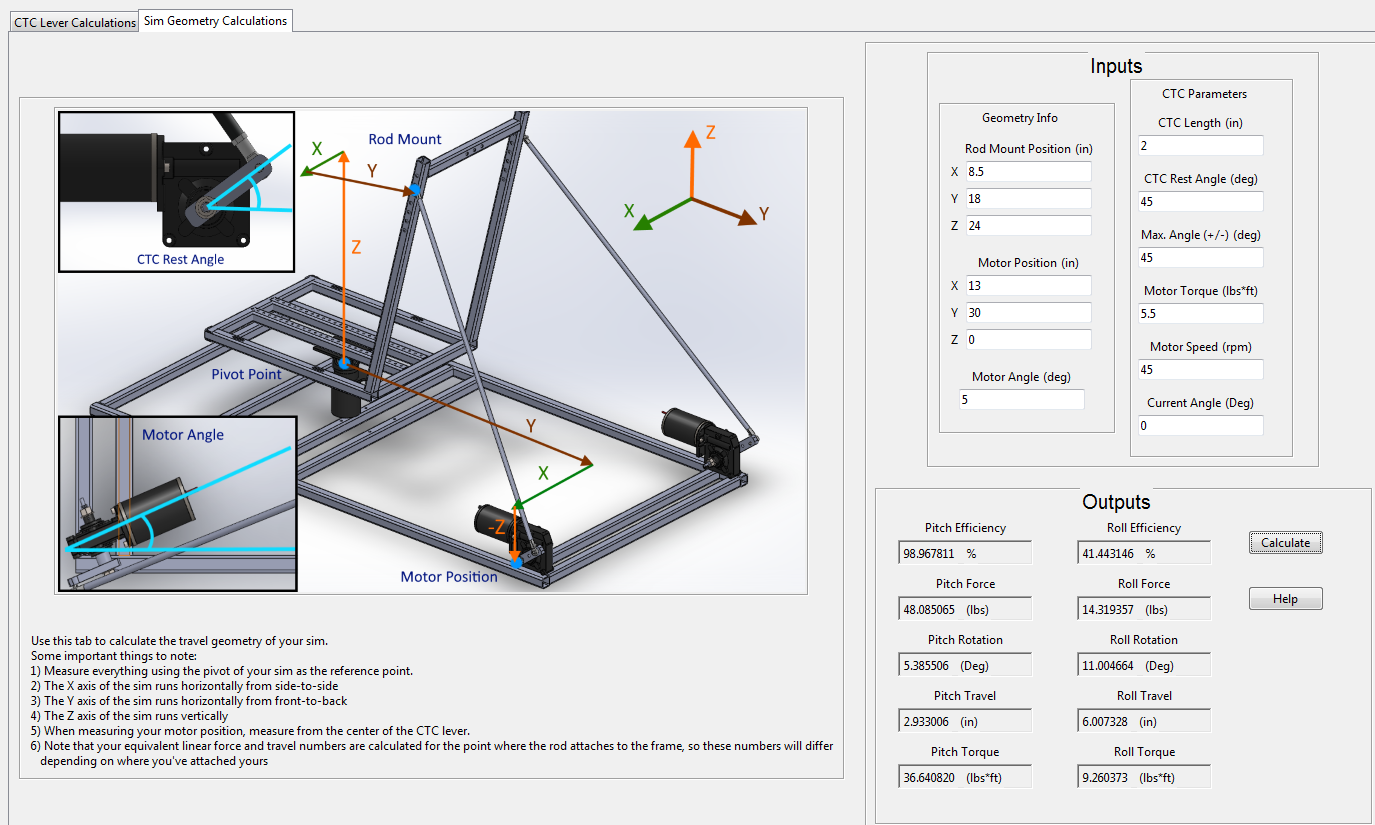Image resolution: width=1375 pixels, height=825 pixels.
Task: Focus the Motor Angle (deg) field
Action: (x=1021, y=400)
